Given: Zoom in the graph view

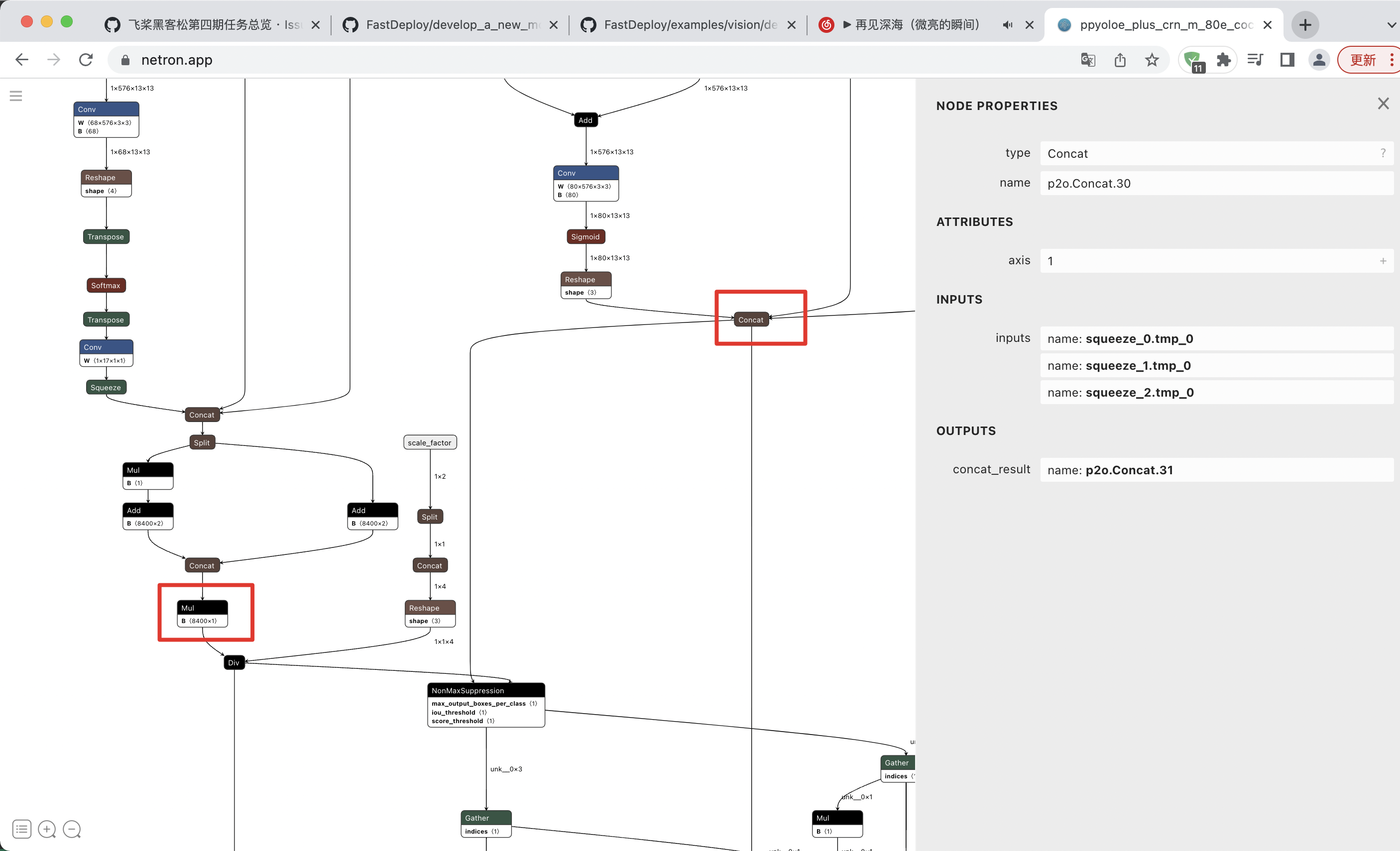Looking at the screenshot, I should tap(47, 829).
